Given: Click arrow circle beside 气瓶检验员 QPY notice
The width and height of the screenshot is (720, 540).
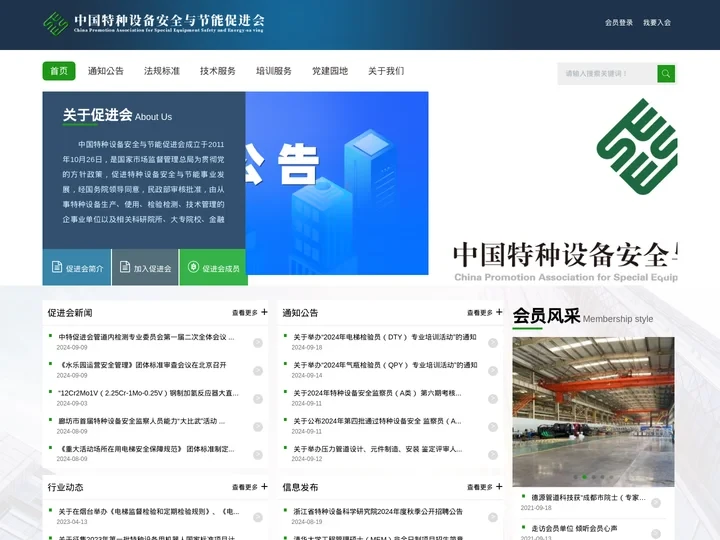Looking at the screenshot, I should 493,371.
